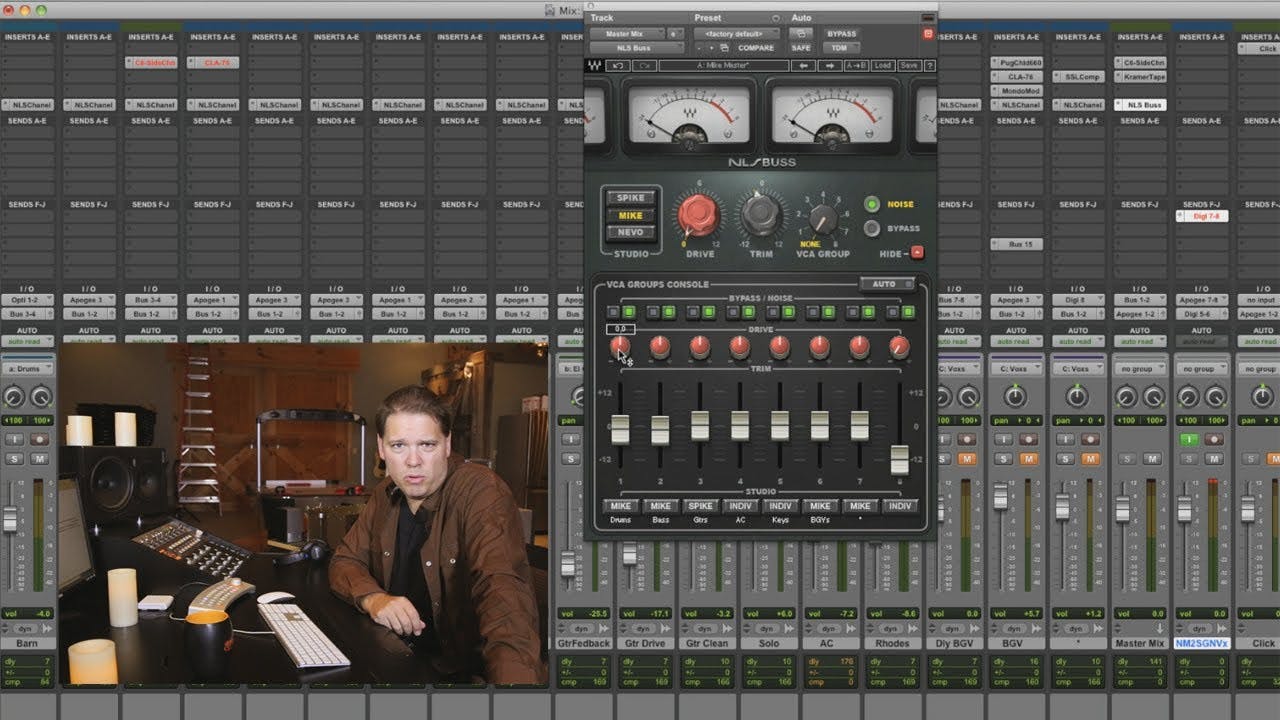
Task: Go to previous preset with left arrow
Action: click(x=803, y=66)
